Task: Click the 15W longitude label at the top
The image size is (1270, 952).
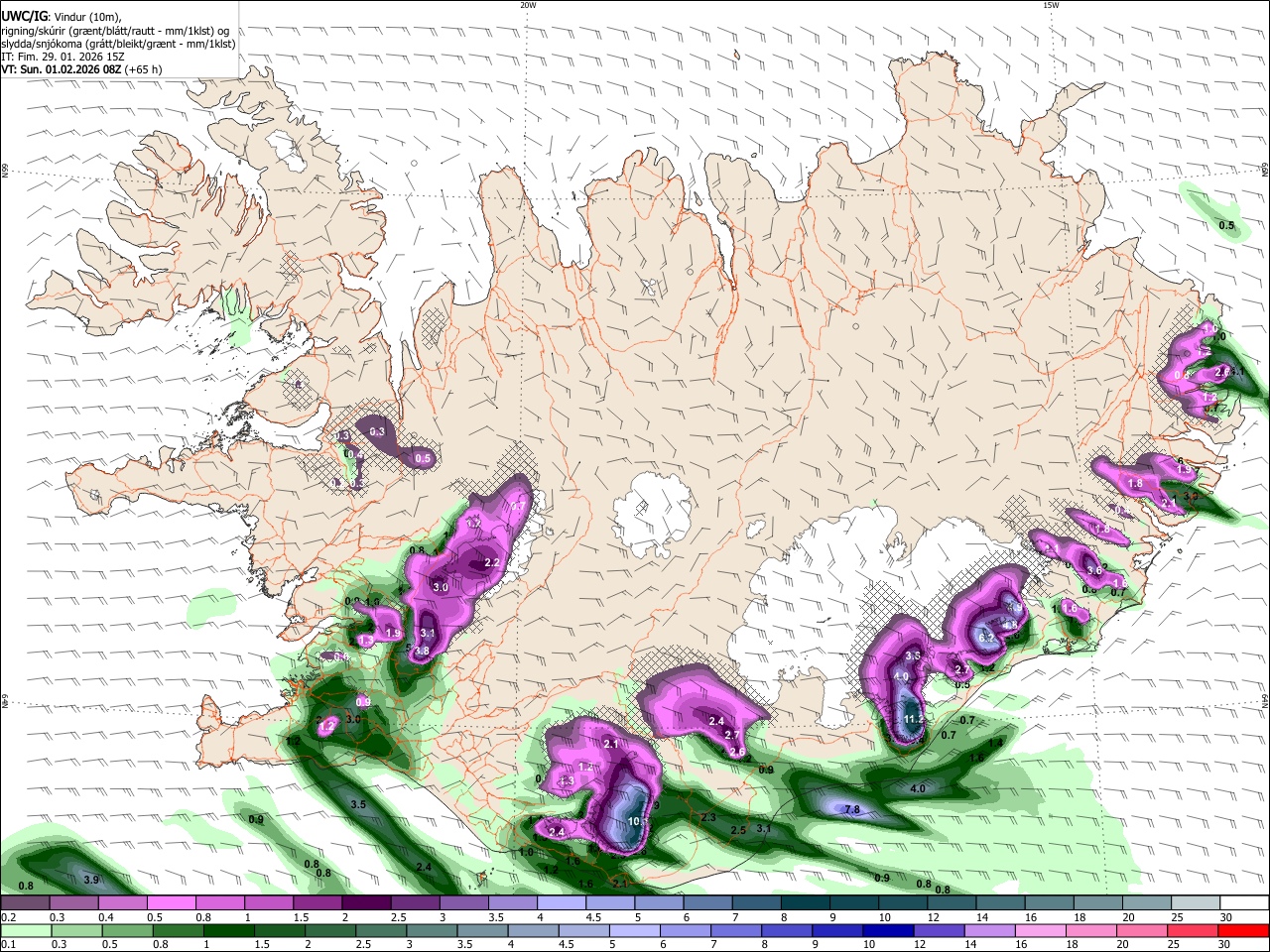Action: [1050, 5]
